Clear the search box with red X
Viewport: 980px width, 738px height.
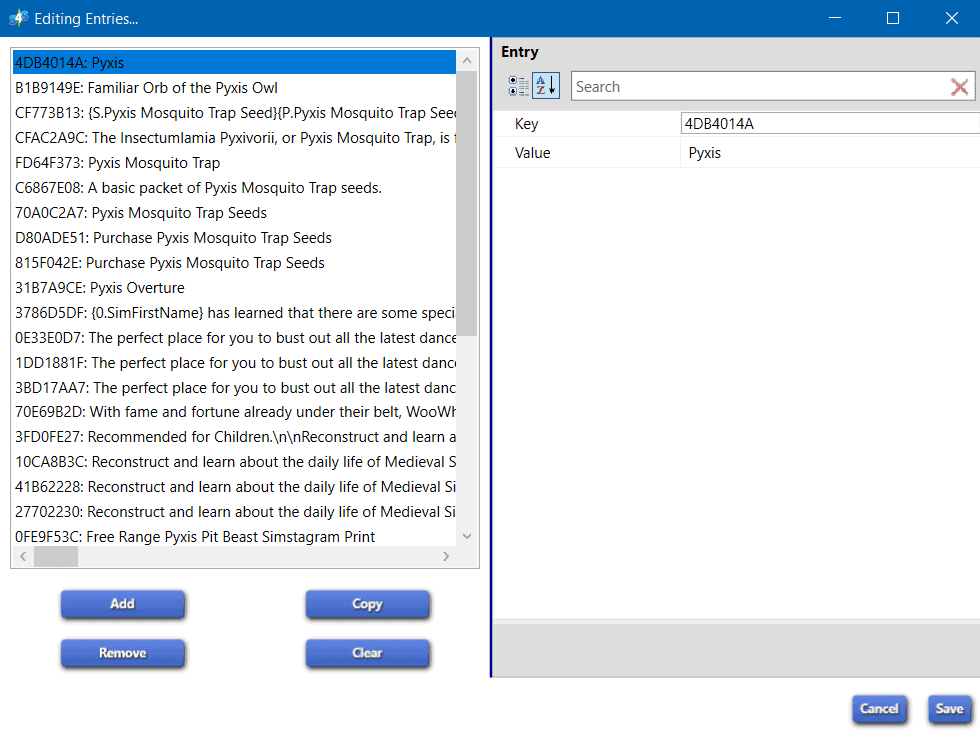pyautogui.click(x=959, y=87)
